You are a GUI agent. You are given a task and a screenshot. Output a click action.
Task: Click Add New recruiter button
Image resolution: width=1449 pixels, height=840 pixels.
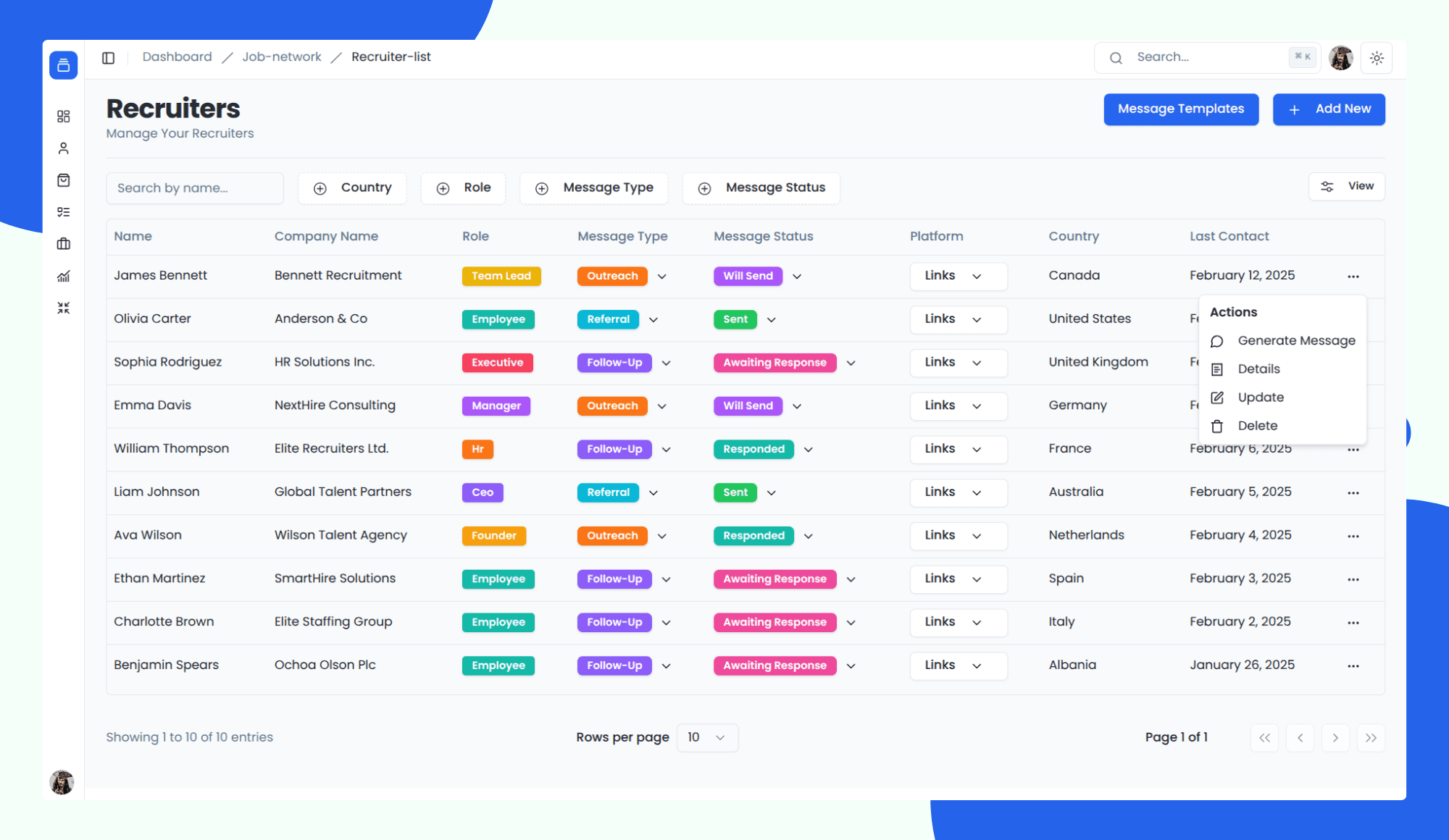[x=1329, y=108]
